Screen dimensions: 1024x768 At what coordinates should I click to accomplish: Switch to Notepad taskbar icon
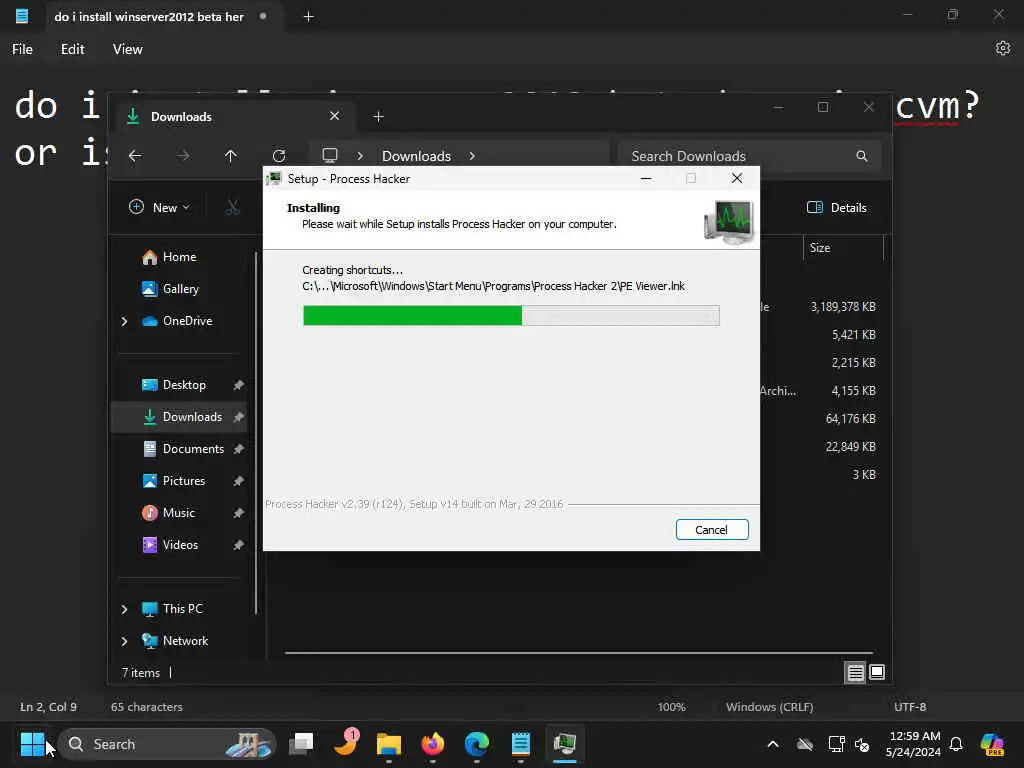pyautogui.click(x=520, y=744)
